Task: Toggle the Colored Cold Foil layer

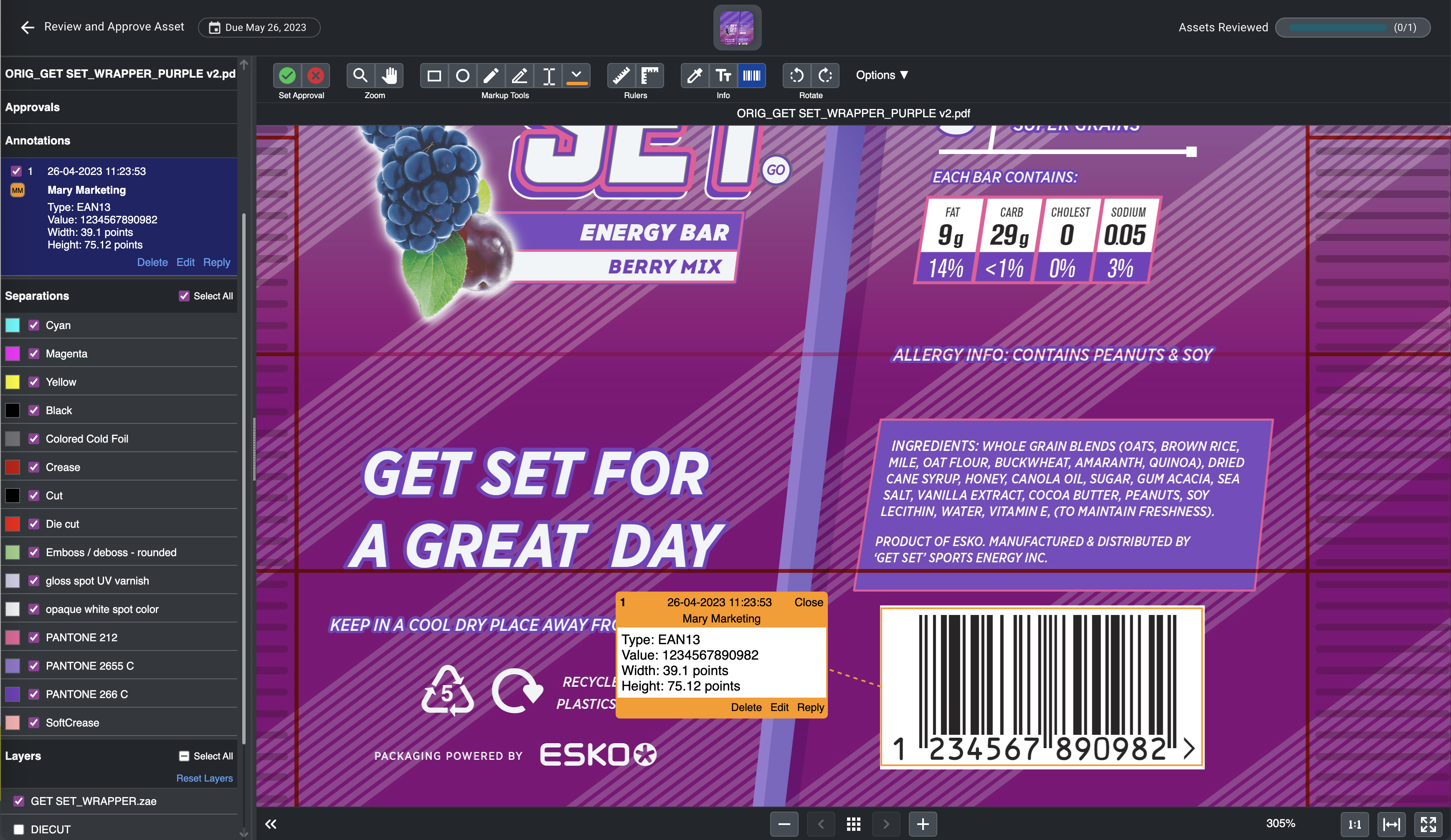Action: click(33, 438)
